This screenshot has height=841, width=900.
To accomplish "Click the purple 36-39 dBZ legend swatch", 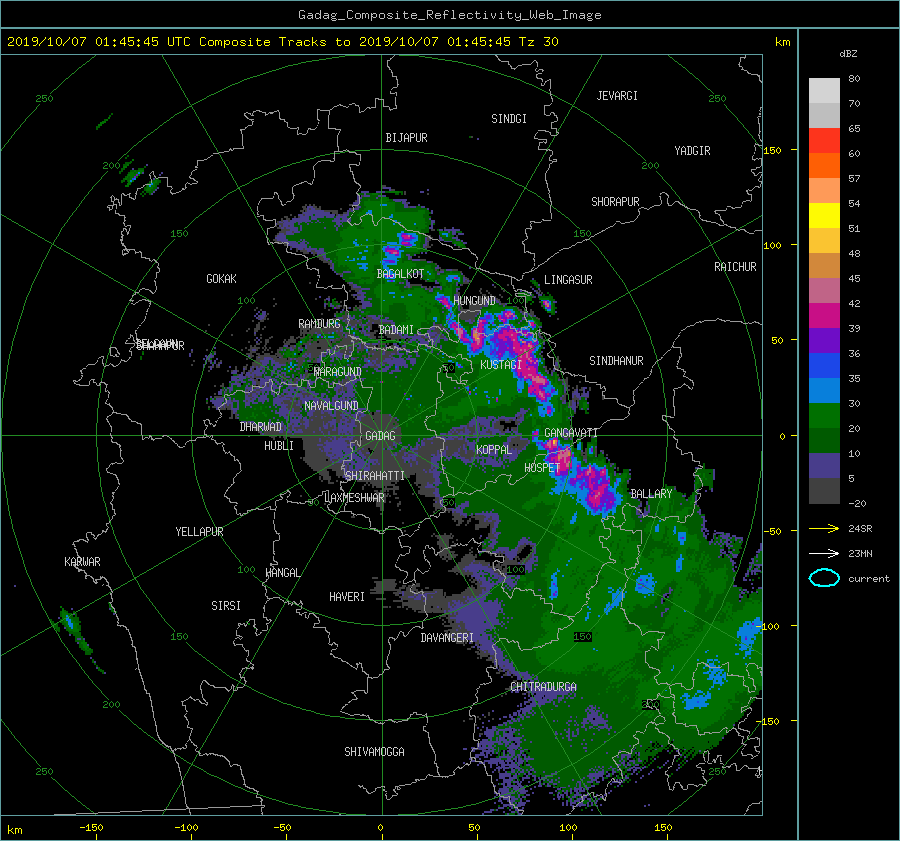I will (824, 340).
